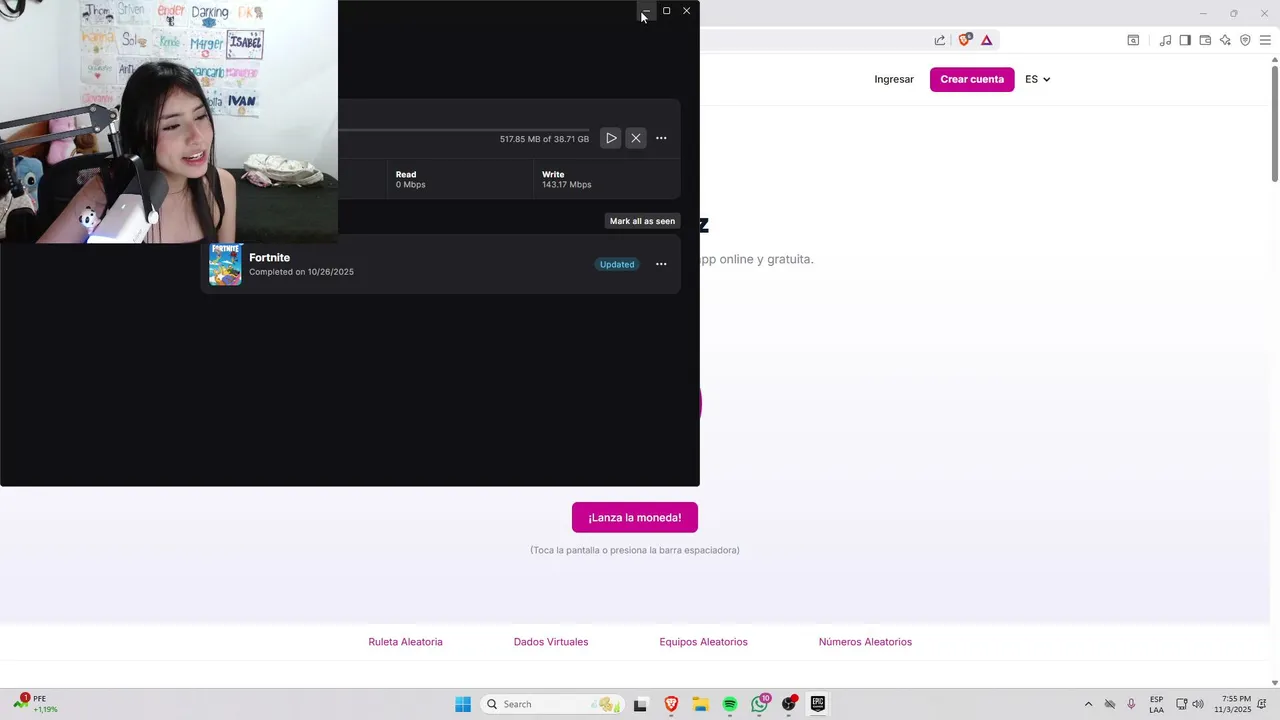Open the browser hamburger main menu
The width and height of the screenshot is (1280, 720).
pyautogui.click(x=1265, y=40)
